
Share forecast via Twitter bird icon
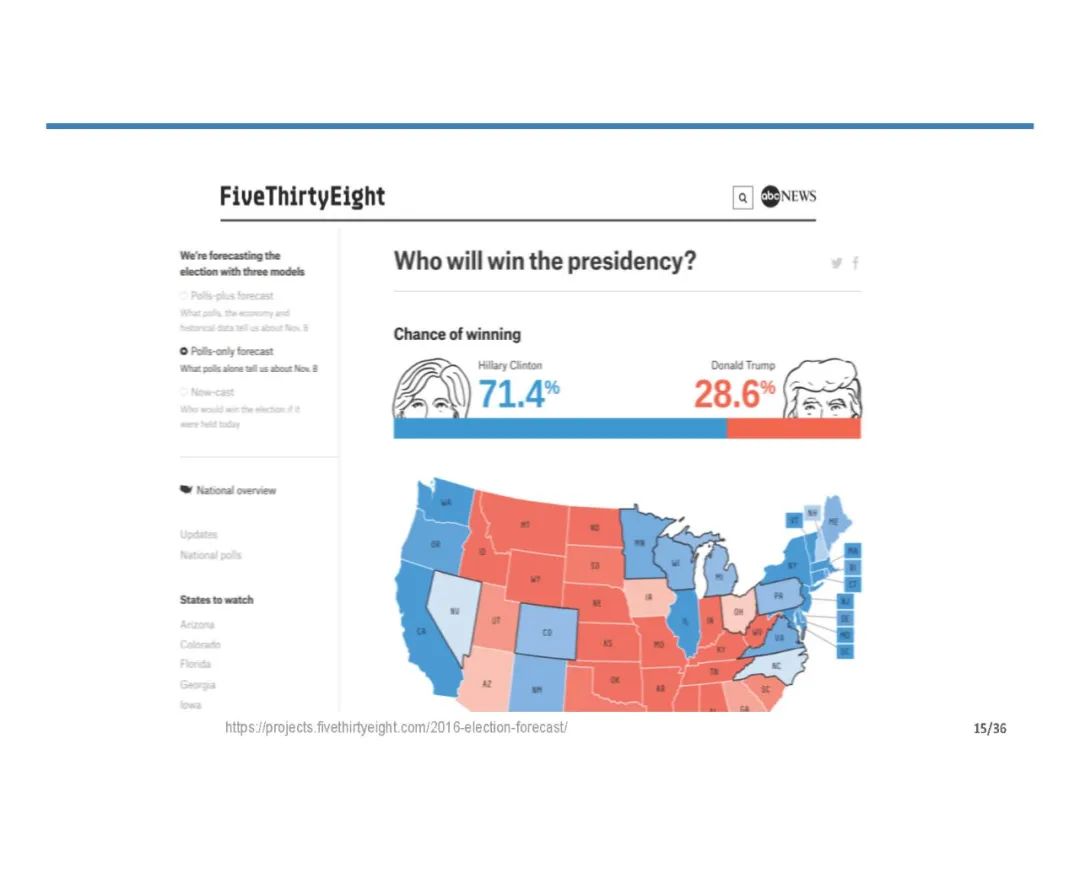click(x=836, y=263)
